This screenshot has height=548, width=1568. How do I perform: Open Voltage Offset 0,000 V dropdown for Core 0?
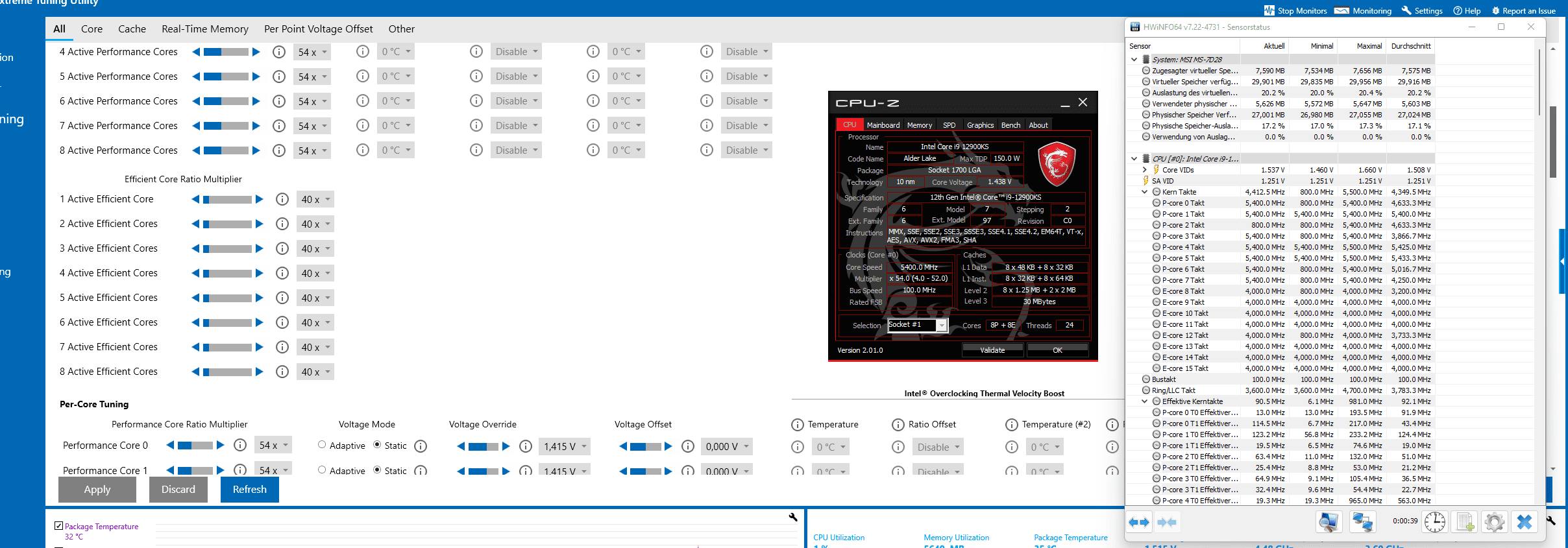(727, 446)
